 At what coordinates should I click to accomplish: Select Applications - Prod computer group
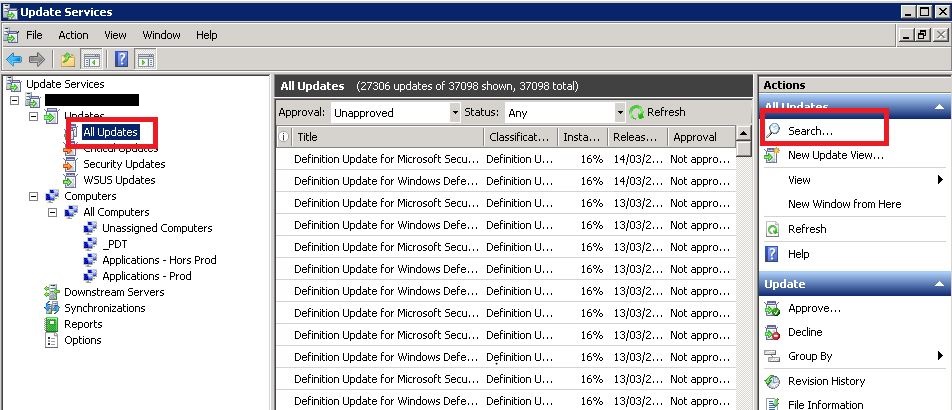click(146, 276)
